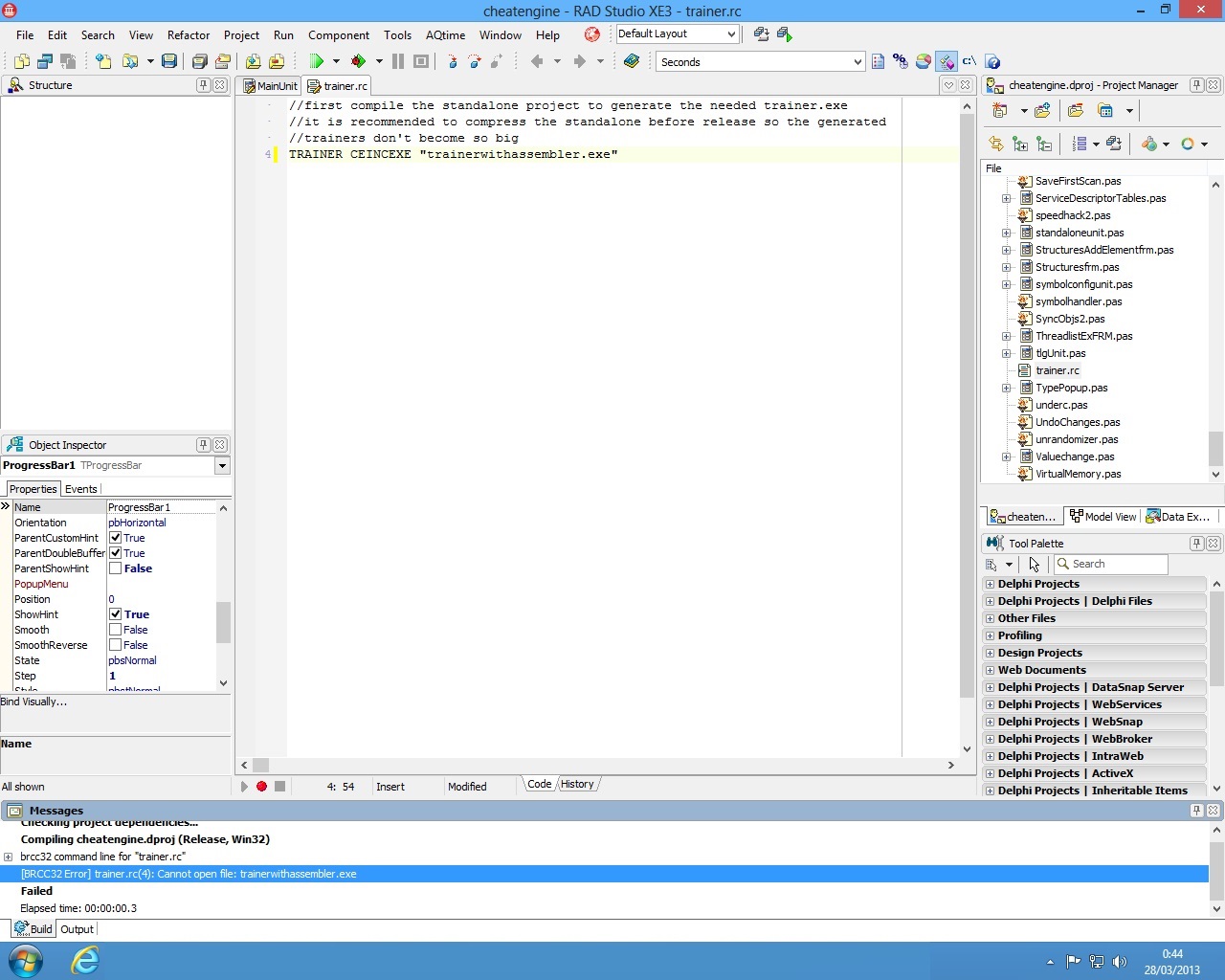Viewport: 1225px width, 980px height.
Task: Expand the standaloneunit.pas tree node
Action: point(1006,233)
